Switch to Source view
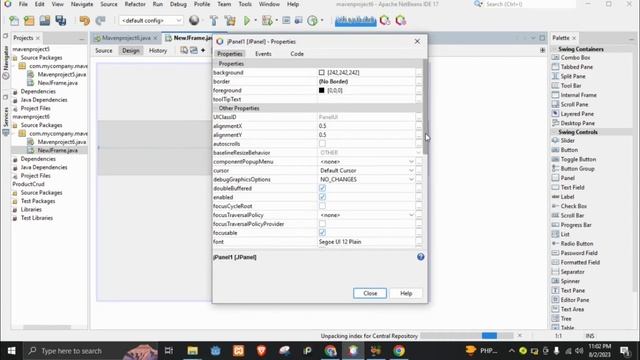The width and height of the screenshot is (640, 360). click(x=104, y=51)
